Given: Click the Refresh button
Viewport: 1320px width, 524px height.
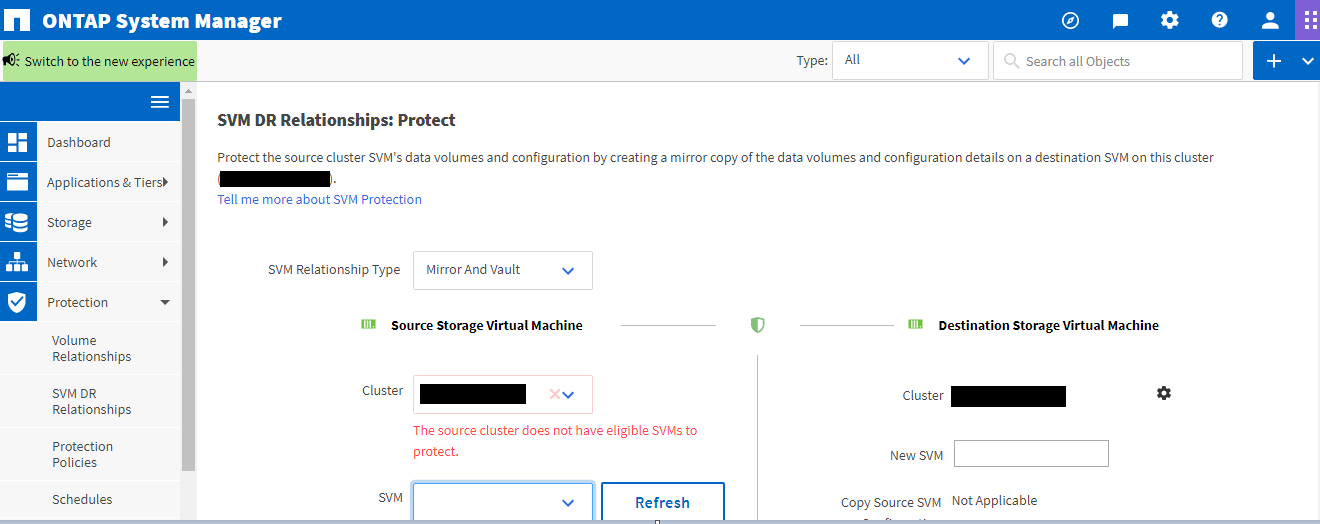Looking at the screenshot, I should click(662, 503).
